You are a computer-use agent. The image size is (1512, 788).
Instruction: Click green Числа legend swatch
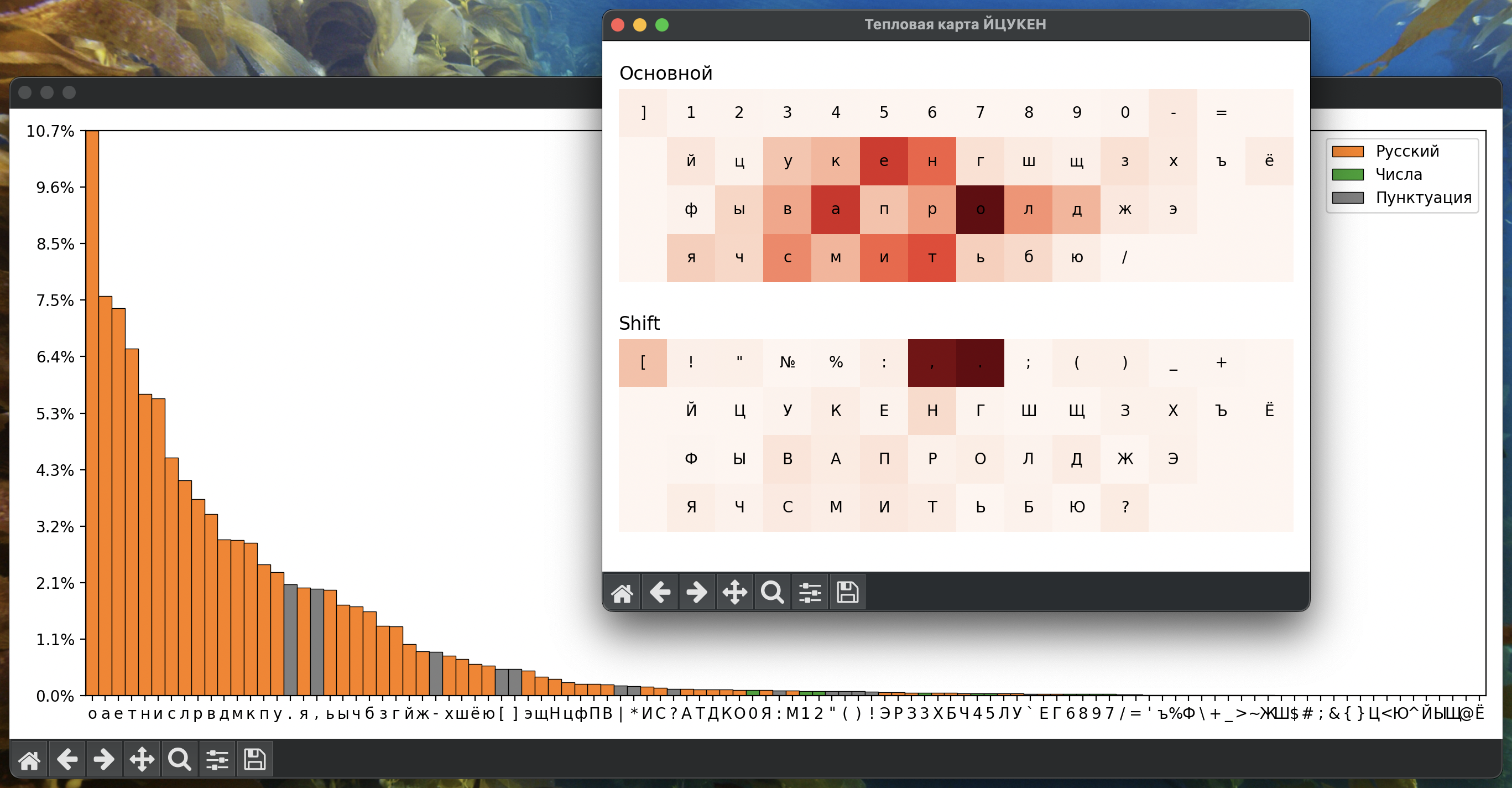[x=1347, y=174]
